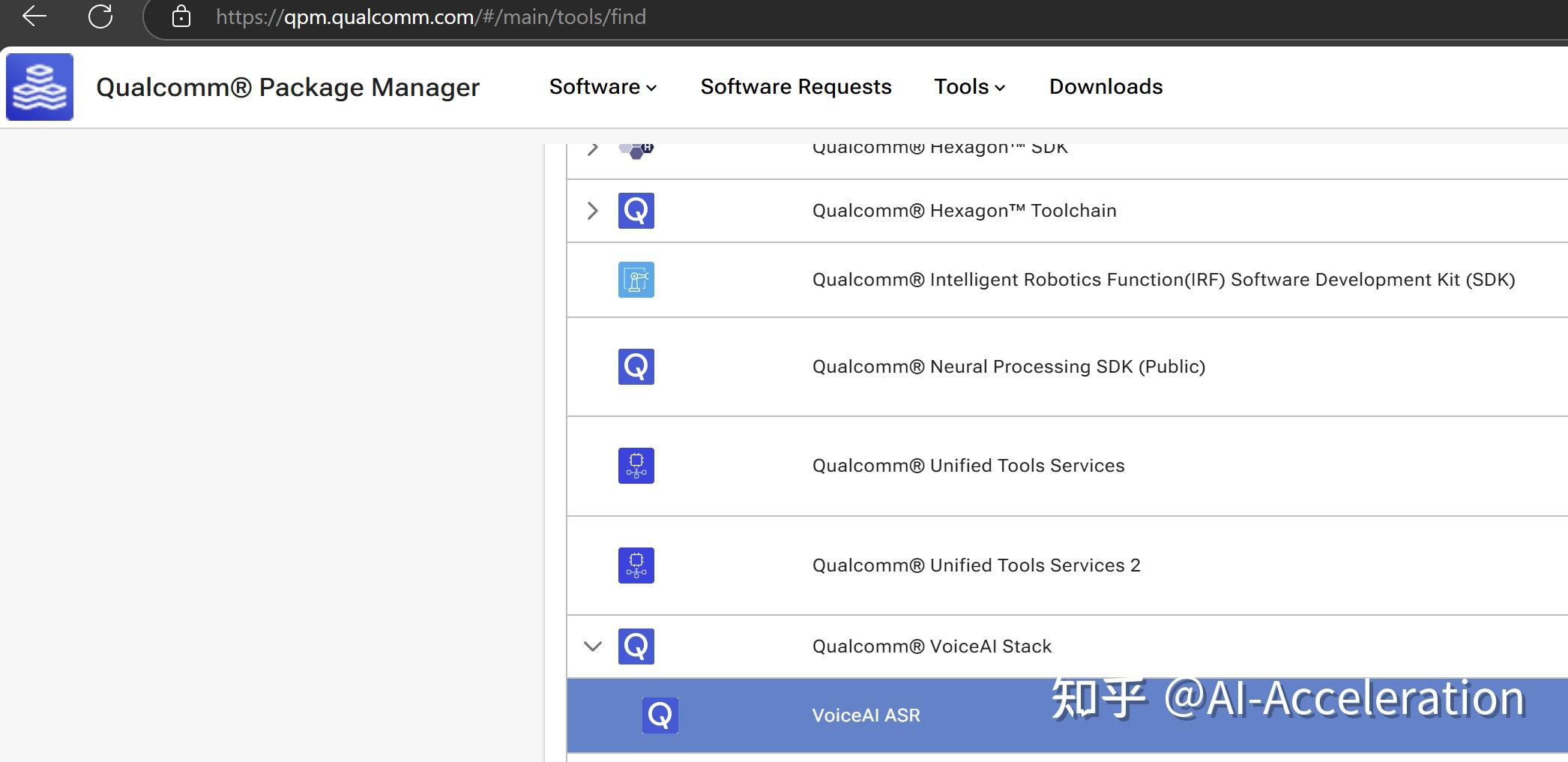Click the VoiceAI ASR Q icon
The height and width of the screenshot is (762, 1568).
tap(659, 715)
